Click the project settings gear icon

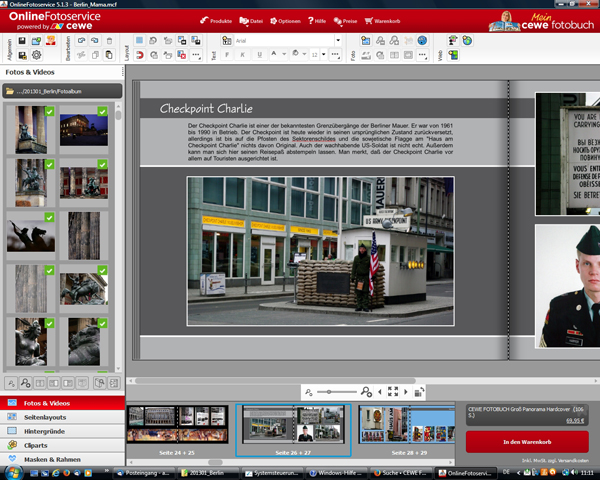click(37, 55)
